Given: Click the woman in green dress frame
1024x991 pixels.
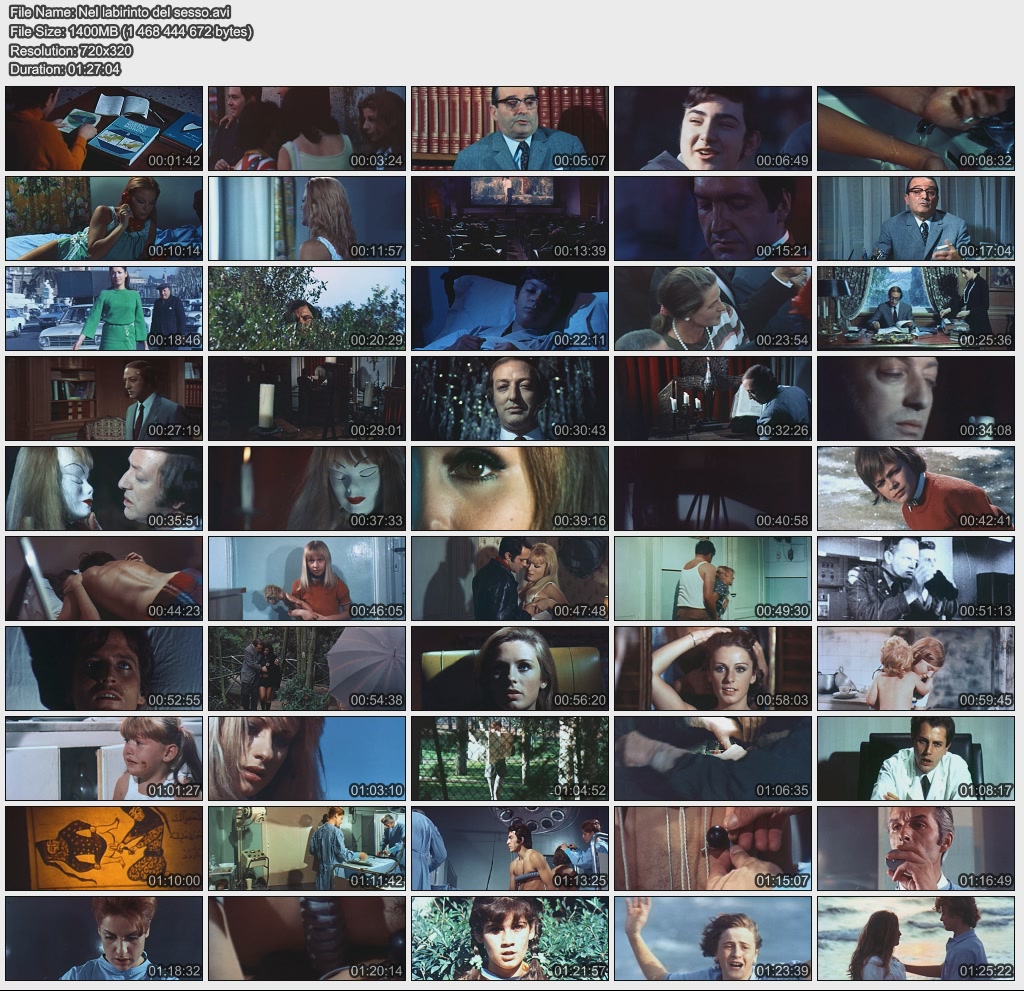Looking at the screenshot, I should click(104, 308).
